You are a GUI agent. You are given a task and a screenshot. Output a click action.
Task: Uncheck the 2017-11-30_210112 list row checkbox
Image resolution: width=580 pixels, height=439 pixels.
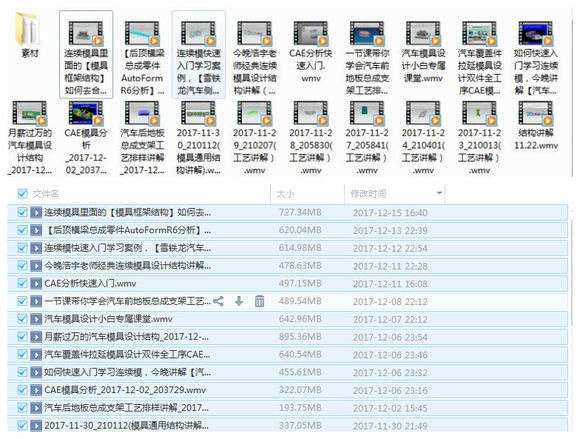(22, 425)
